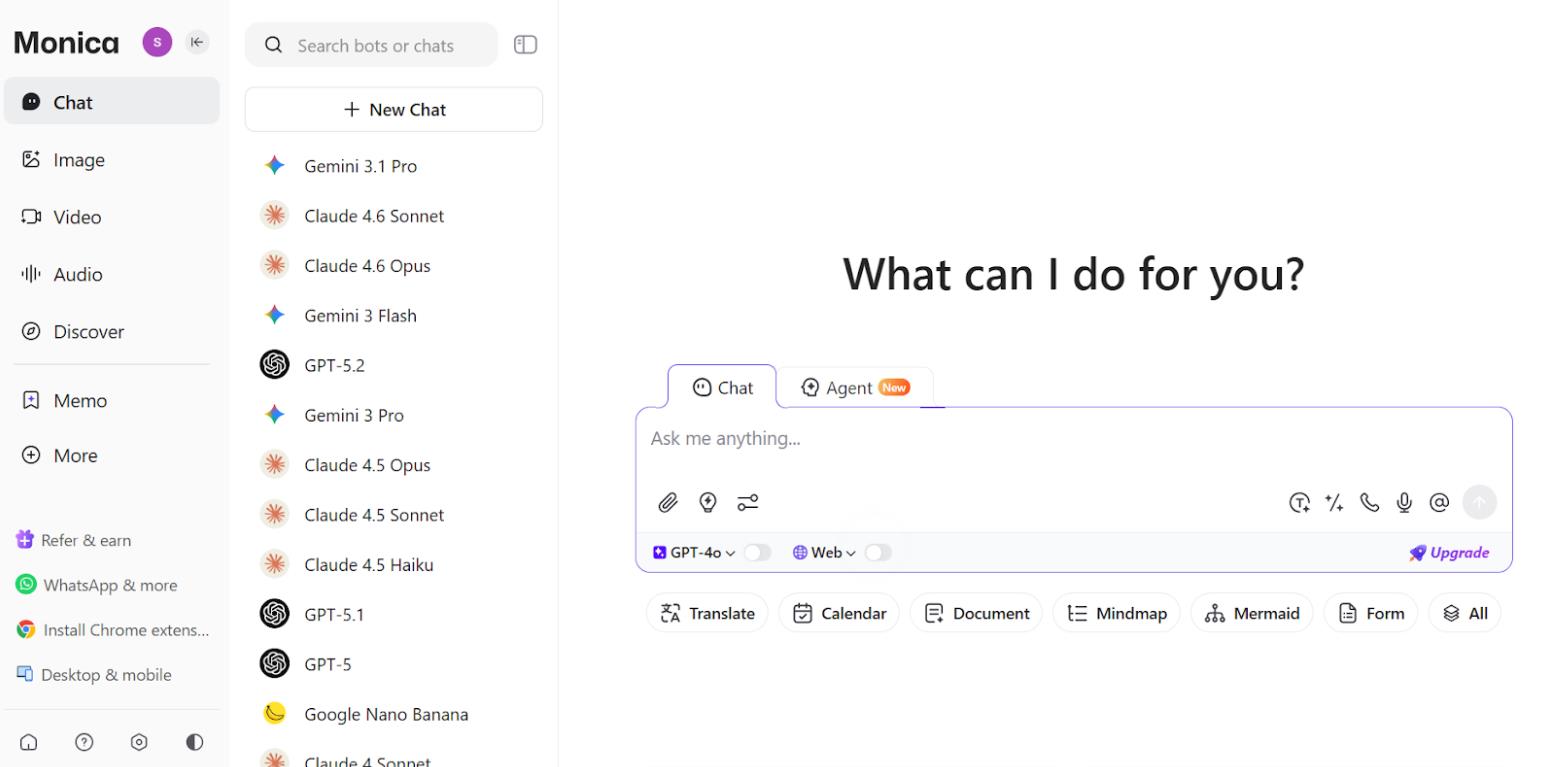
Task: Toggle dark mode half-circle icon
Action: 194,742
